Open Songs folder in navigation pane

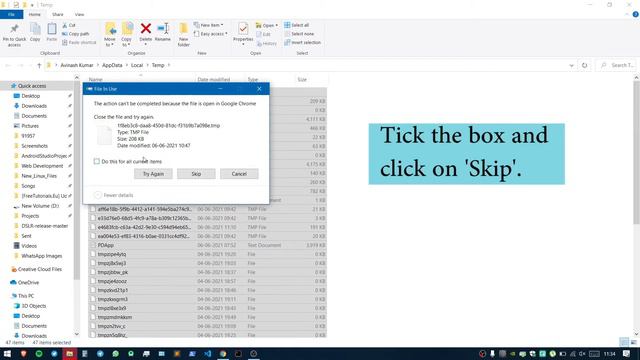28,186
